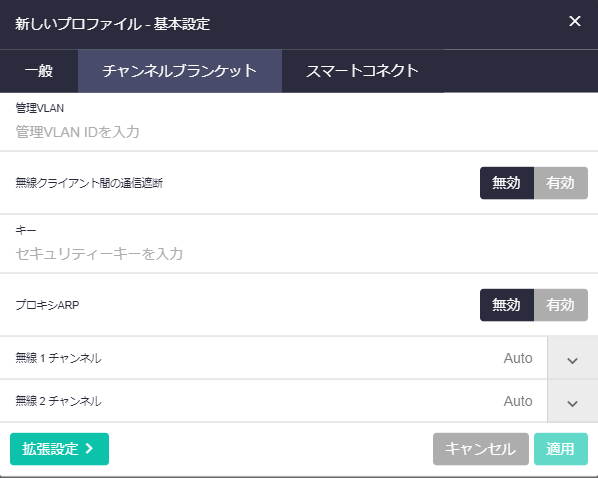
Task: Open 拡張設定 advanced settings
Action: [59, 449]
